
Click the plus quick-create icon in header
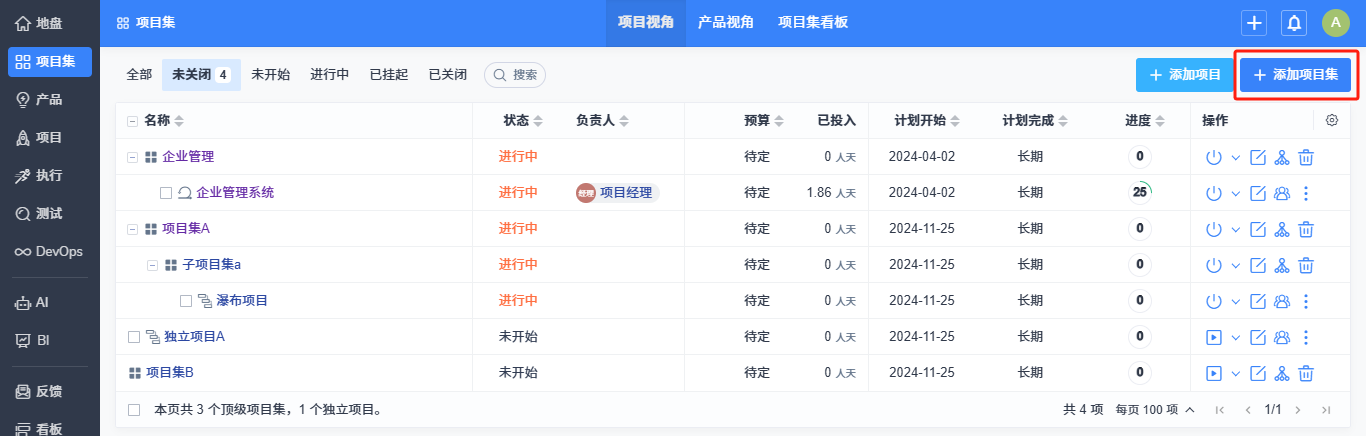coord(1254,22)
